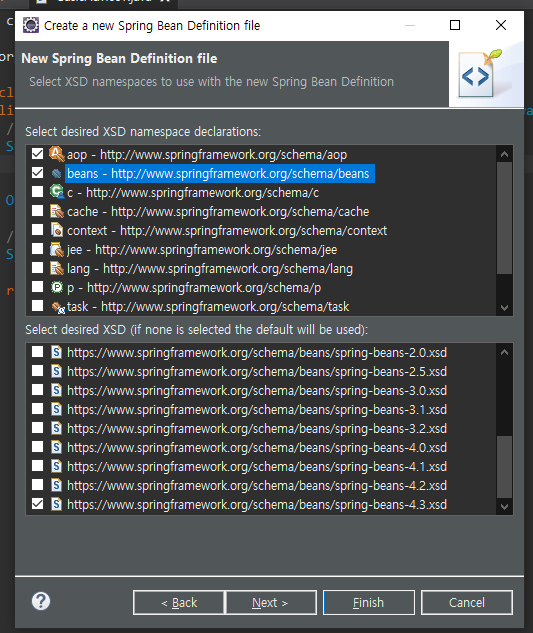This screenshot has height=633, width=533.
Task: Click the spring-beans-4.1.xsd file icon
Action: coord(57,466)
